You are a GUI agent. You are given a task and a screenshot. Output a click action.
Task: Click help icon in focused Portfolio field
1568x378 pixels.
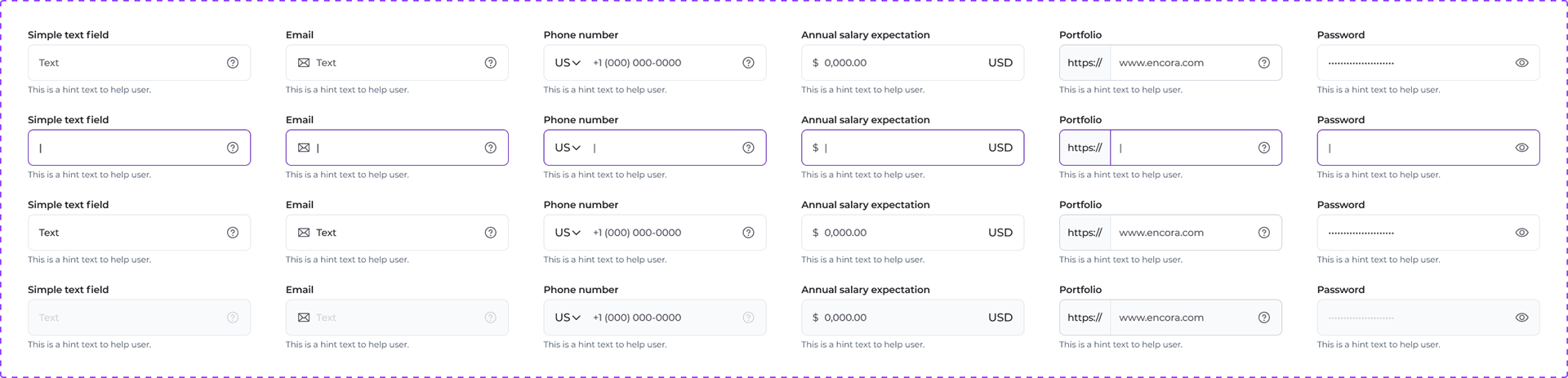[1264, 148]
